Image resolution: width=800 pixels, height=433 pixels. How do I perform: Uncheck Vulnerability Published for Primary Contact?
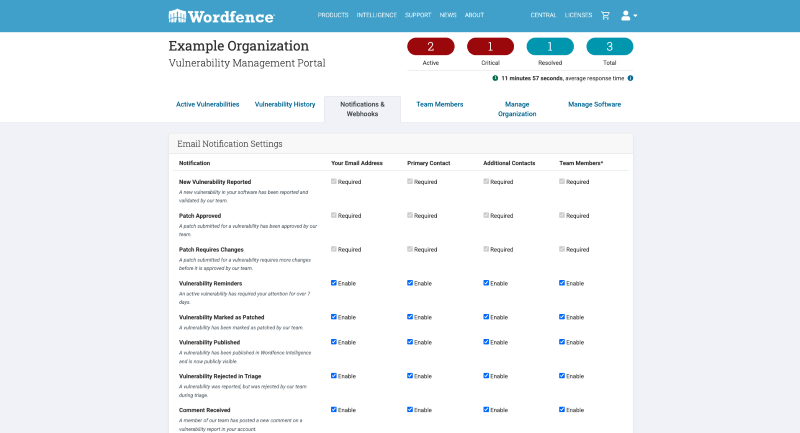pos(410,342)
